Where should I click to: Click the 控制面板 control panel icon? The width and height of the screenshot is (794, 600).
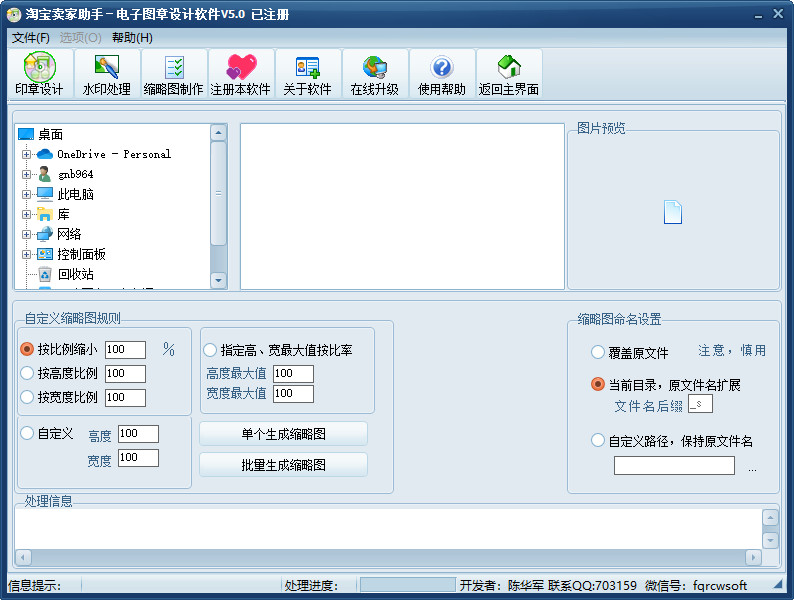pyautogui.click(x=45, y=254)
